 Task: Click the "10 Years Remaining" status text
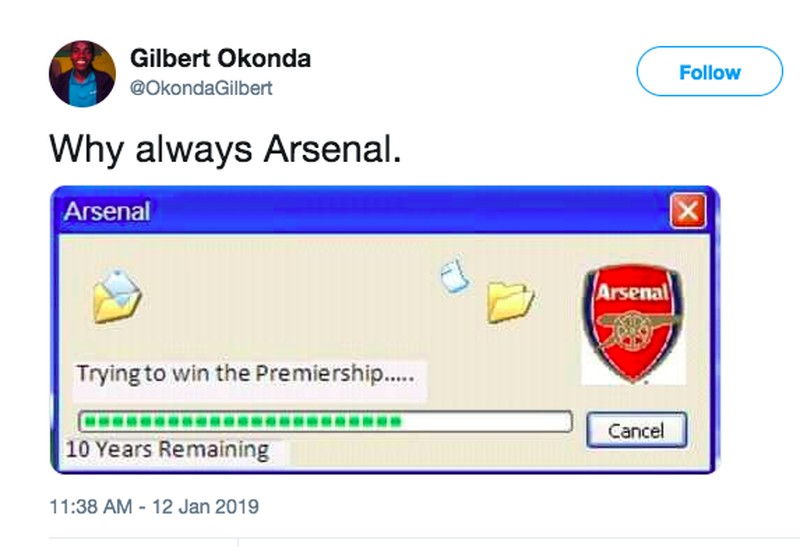coord(167,449)
